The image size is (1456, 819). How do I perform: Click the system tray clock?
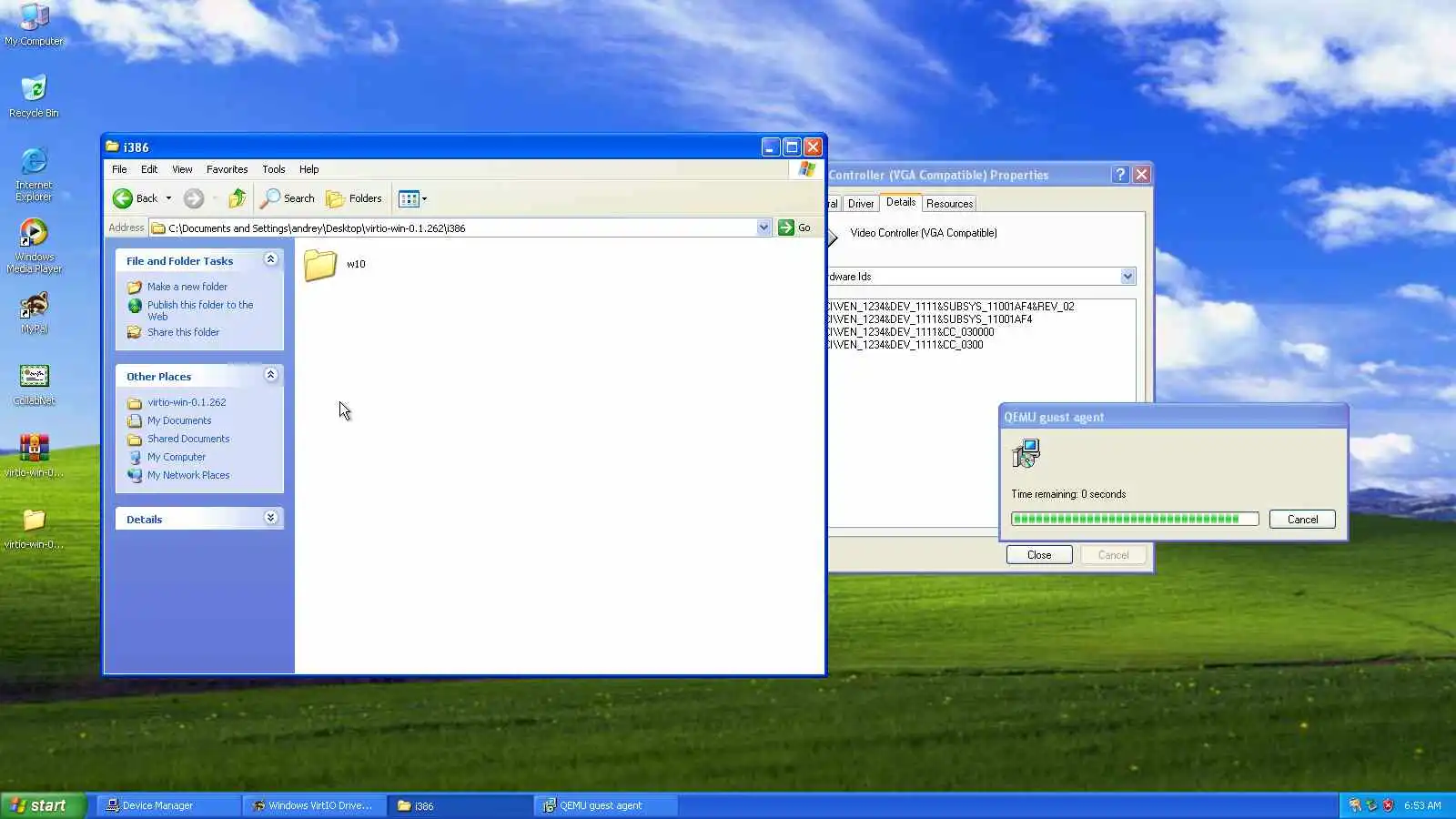(x=1422, y=805)
